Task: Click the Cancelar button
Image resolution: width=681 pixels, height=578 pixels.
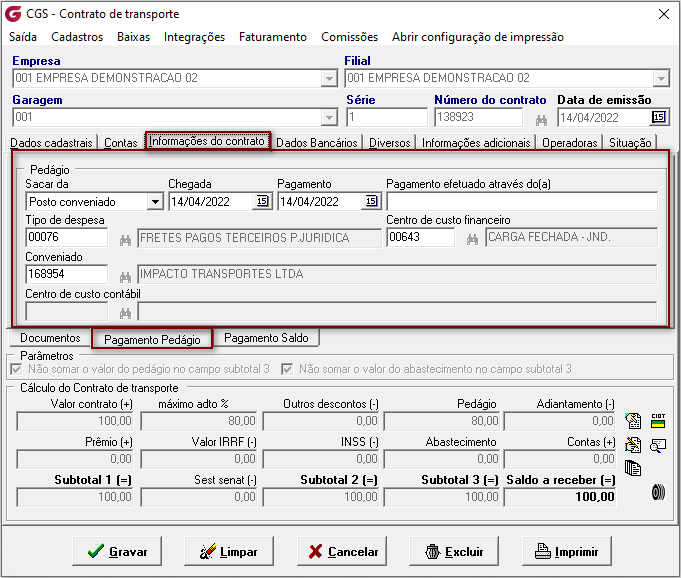Action: [x=342, y=551]
